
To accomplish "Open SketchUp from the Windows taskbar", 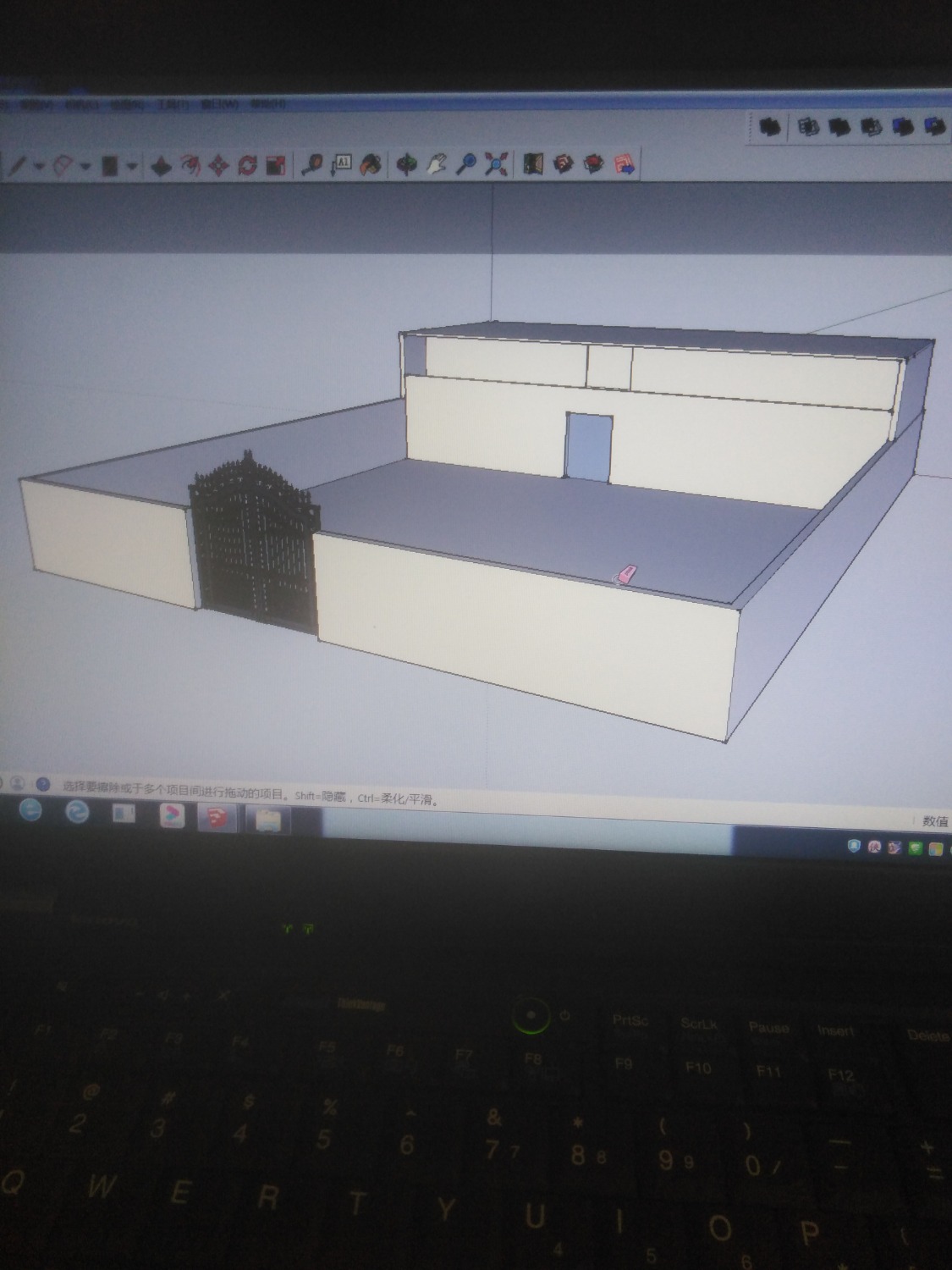I will click(217, 816).
